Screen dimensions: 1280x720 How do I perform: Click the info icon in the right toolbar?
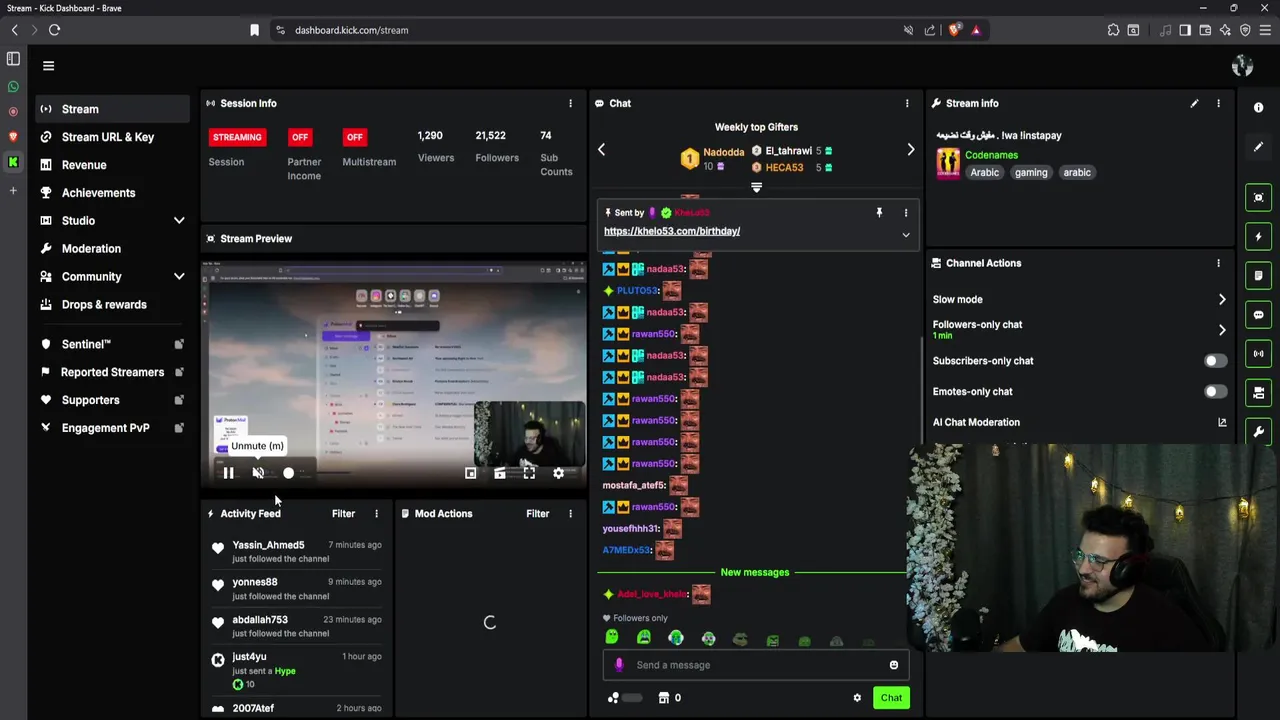pos(1258,107)
